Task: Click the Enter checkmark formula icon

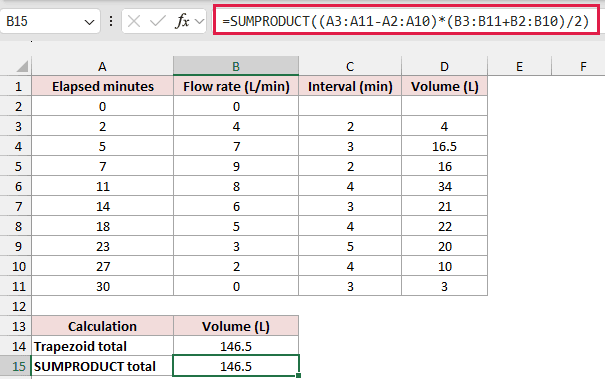Action: pyautogui.click(x=158, y=21)
